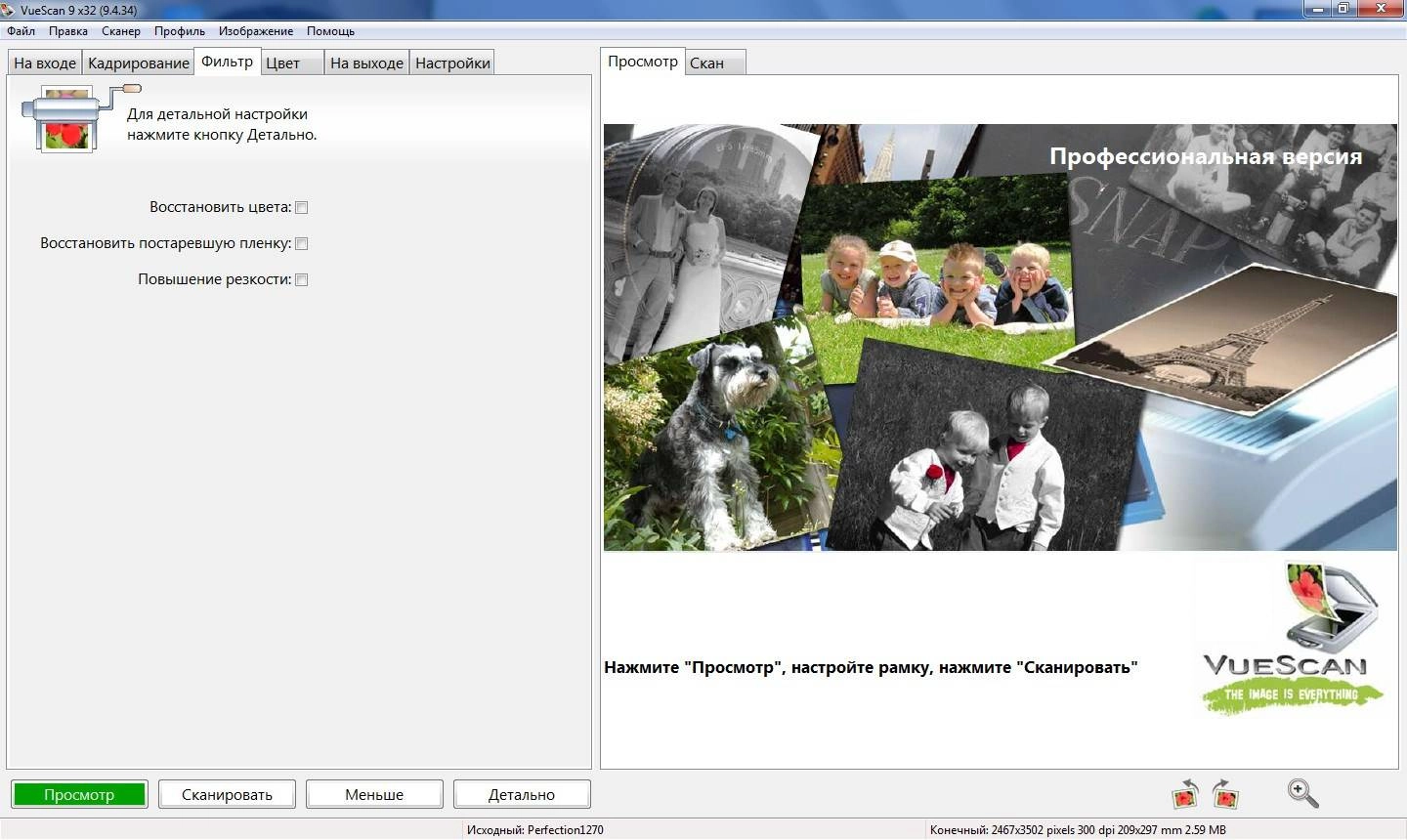Click the zoom in magnifier icon
This screenshot has height=840, width=1407.
coord(1302,793)
